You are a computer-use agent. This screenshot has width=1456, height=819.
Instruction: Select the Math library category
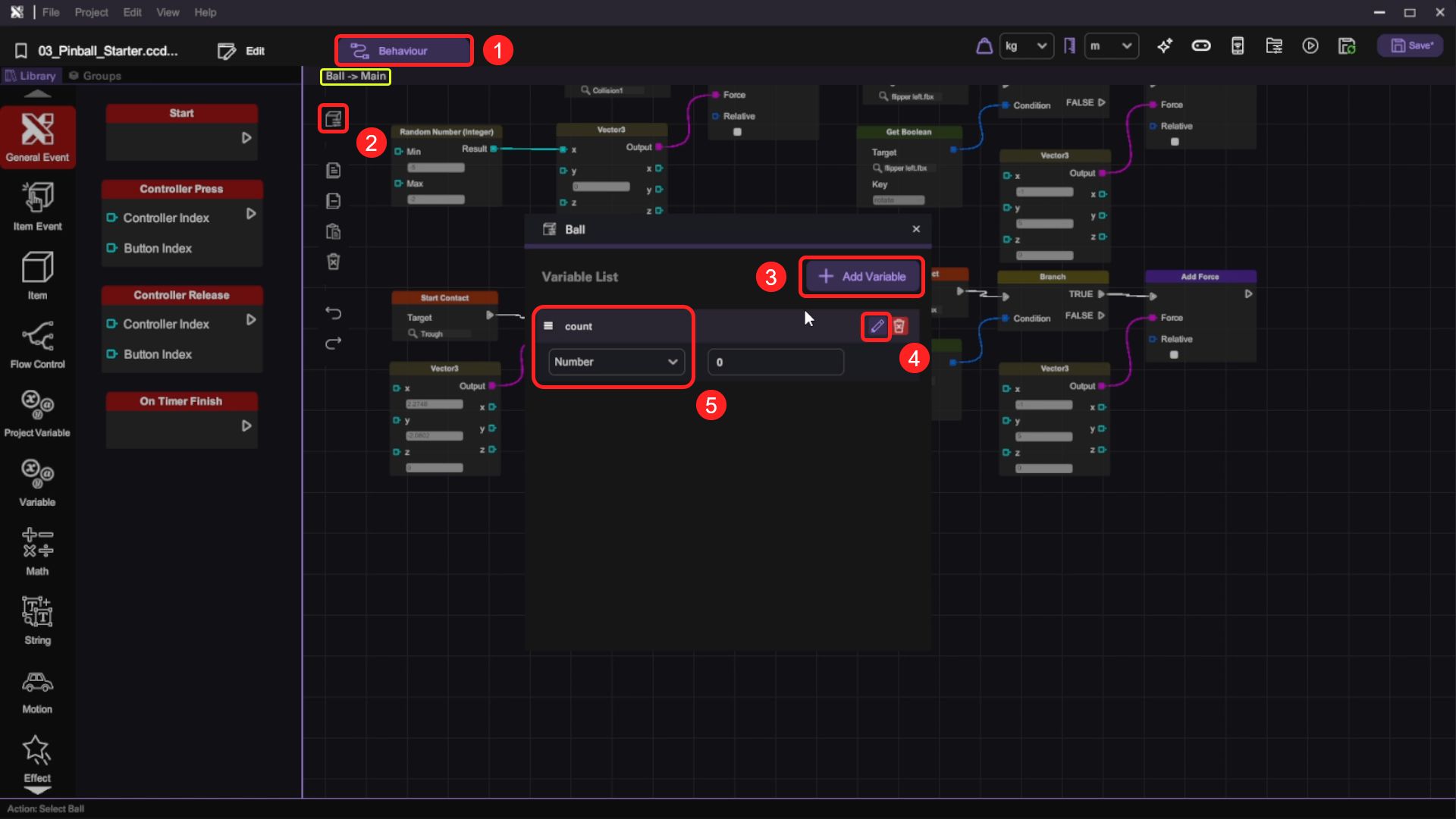(37, 551)
